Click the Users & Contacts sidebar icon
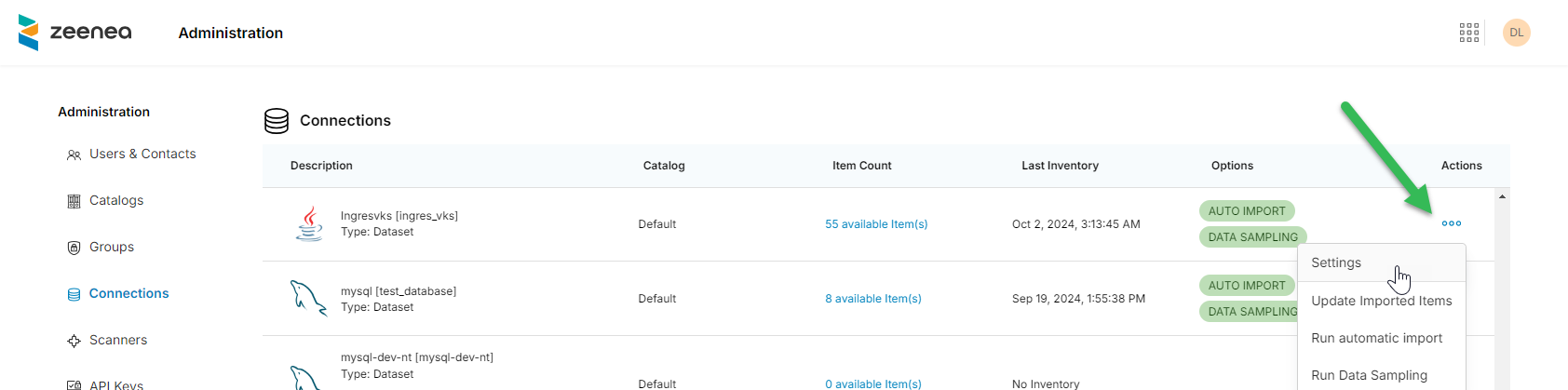The width and height of the screenshot is (1568, 390). (x=74, y=155)
